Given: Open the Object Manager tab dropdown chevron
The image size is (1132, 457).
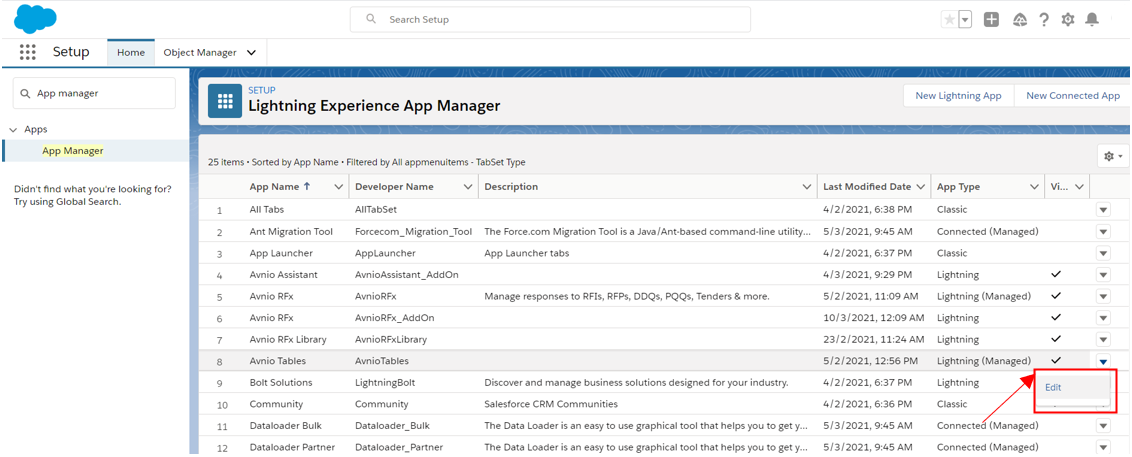Looking at the screenshot, I should click(251, 53).
